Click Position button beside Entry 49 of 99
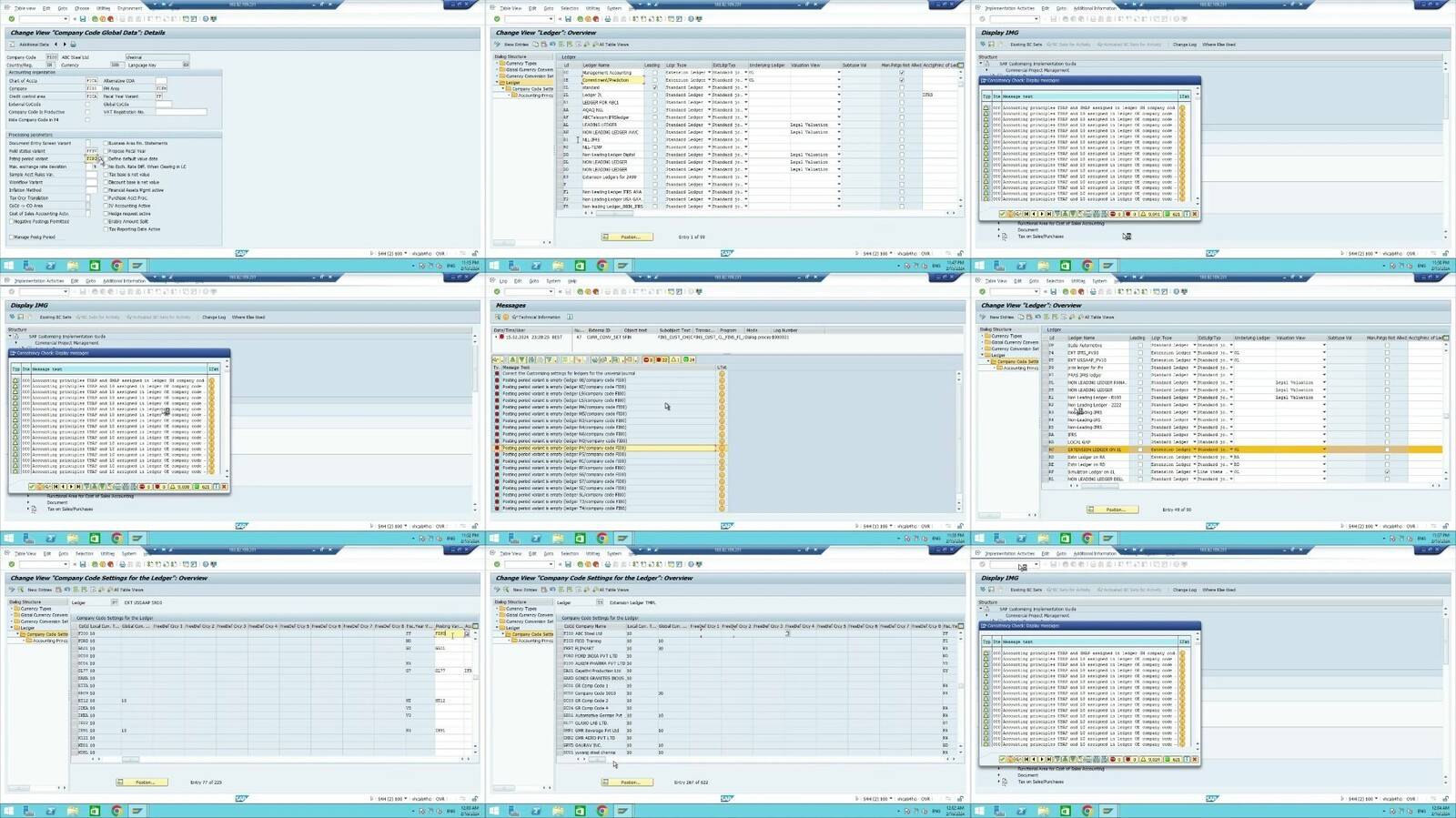This screenshot has height=818, width=1456. coord(1112,510)
